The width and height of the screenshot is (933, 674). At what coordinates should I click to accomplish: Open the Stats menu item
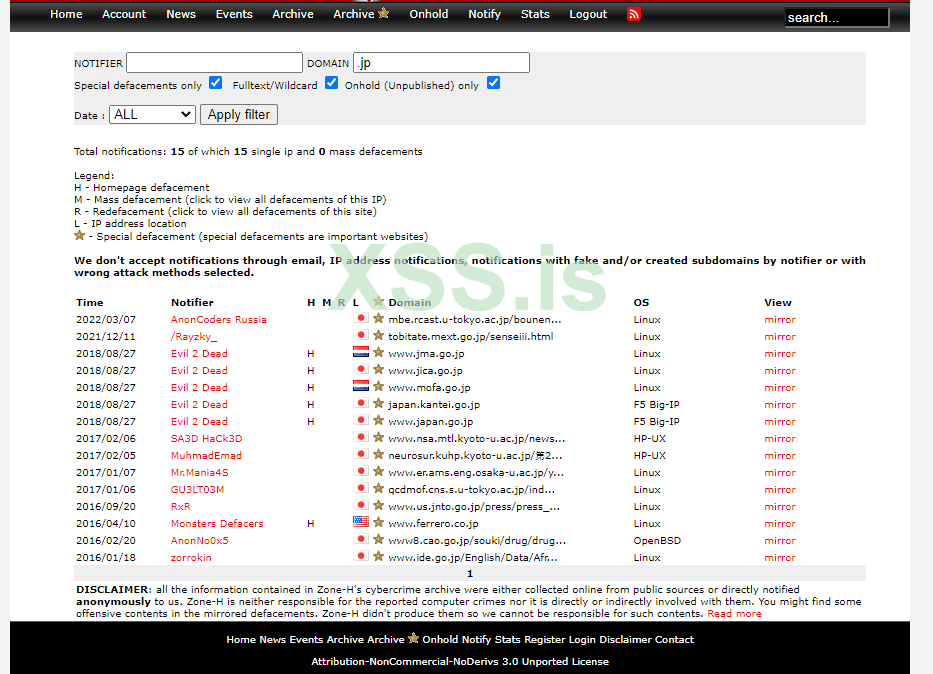pos(535,14)
